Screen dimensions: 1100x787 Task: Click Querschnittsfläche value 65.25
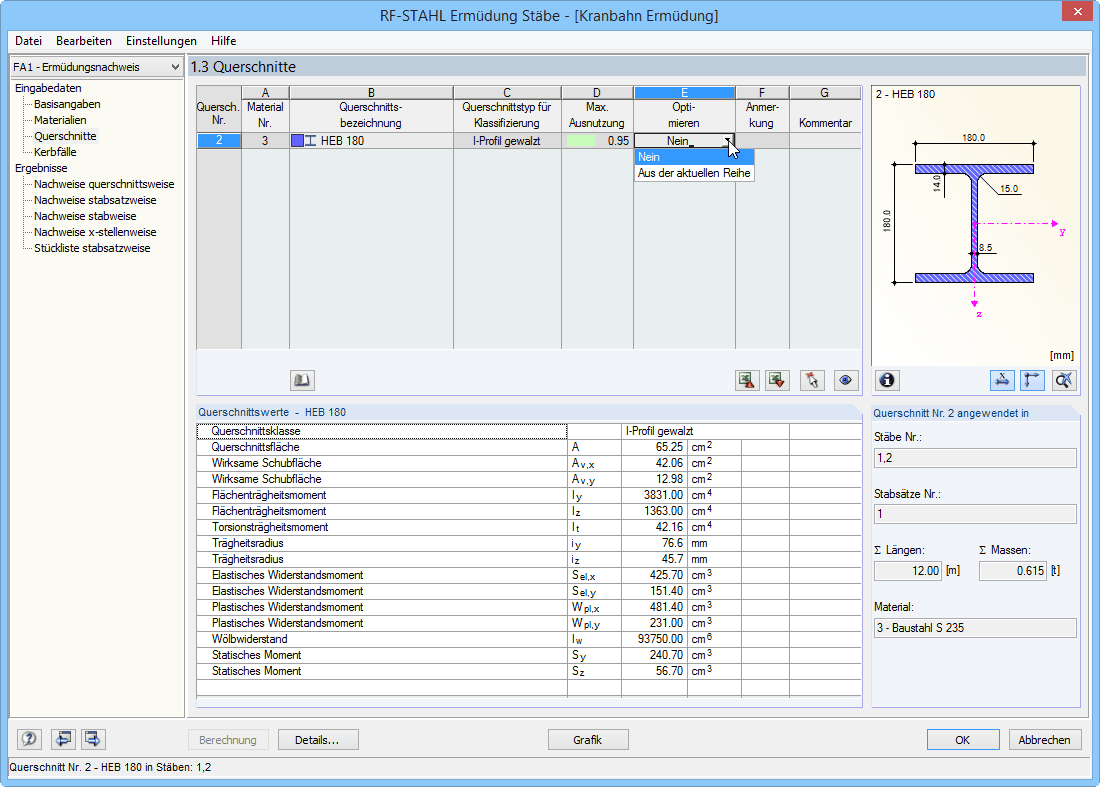pyautogui.click(x=669, y=448)
